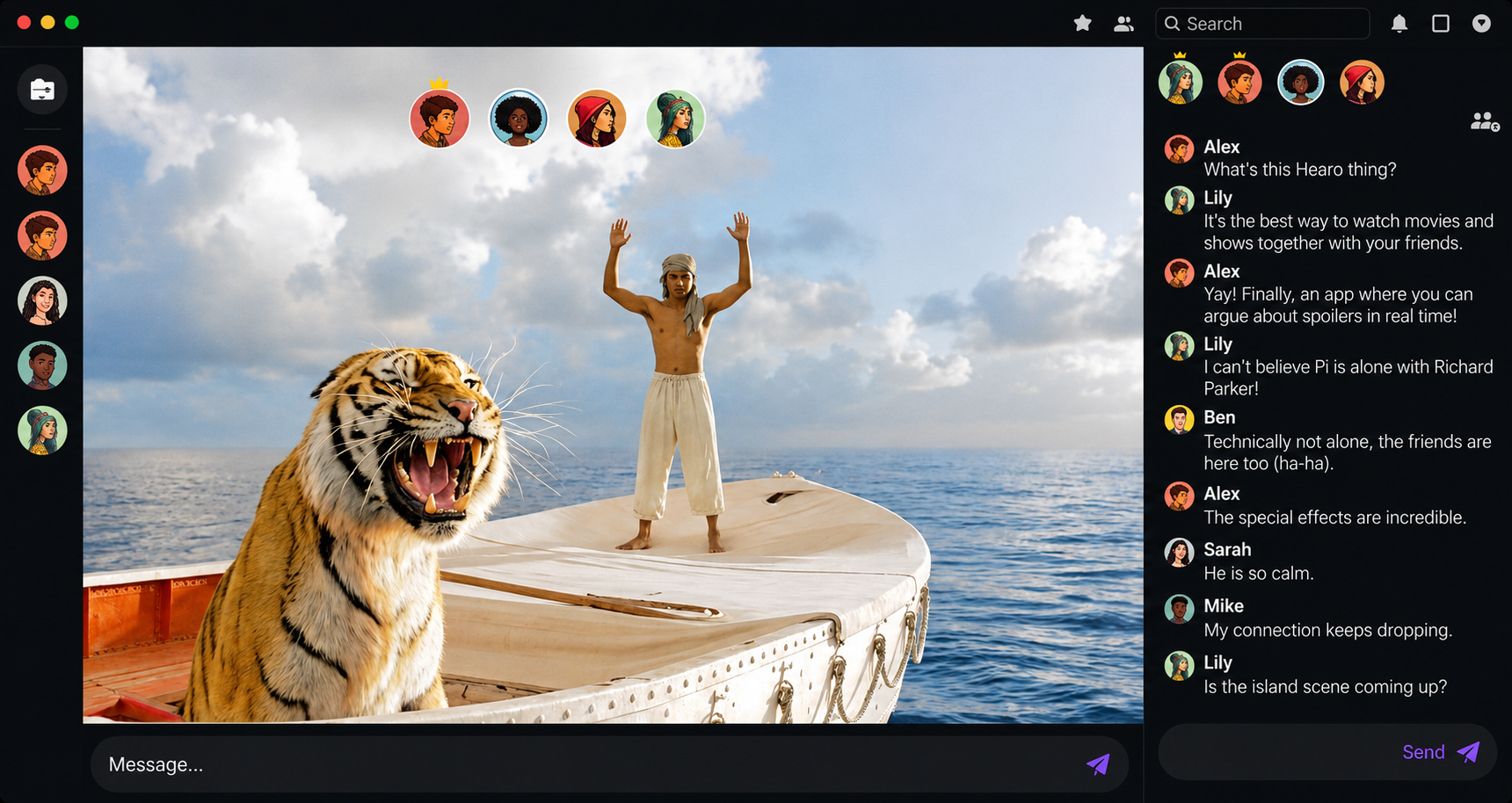Open the friends icon beside the star
The width and height of the screenshot is (1512, 803).
tap(1123, 24)
